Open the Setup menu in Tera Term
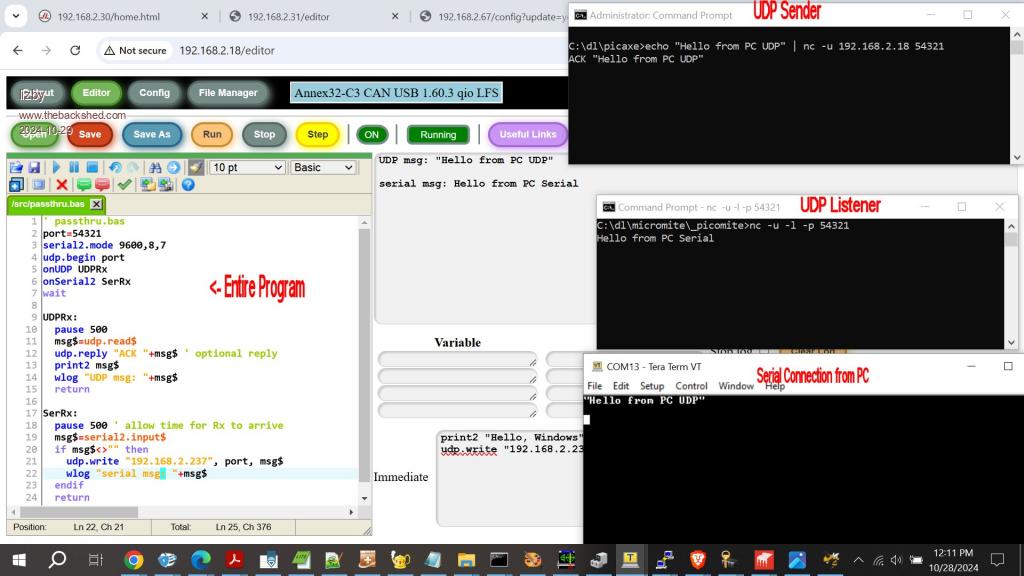The height and width of the screenshot is (576, 1024). coord(652,386)
